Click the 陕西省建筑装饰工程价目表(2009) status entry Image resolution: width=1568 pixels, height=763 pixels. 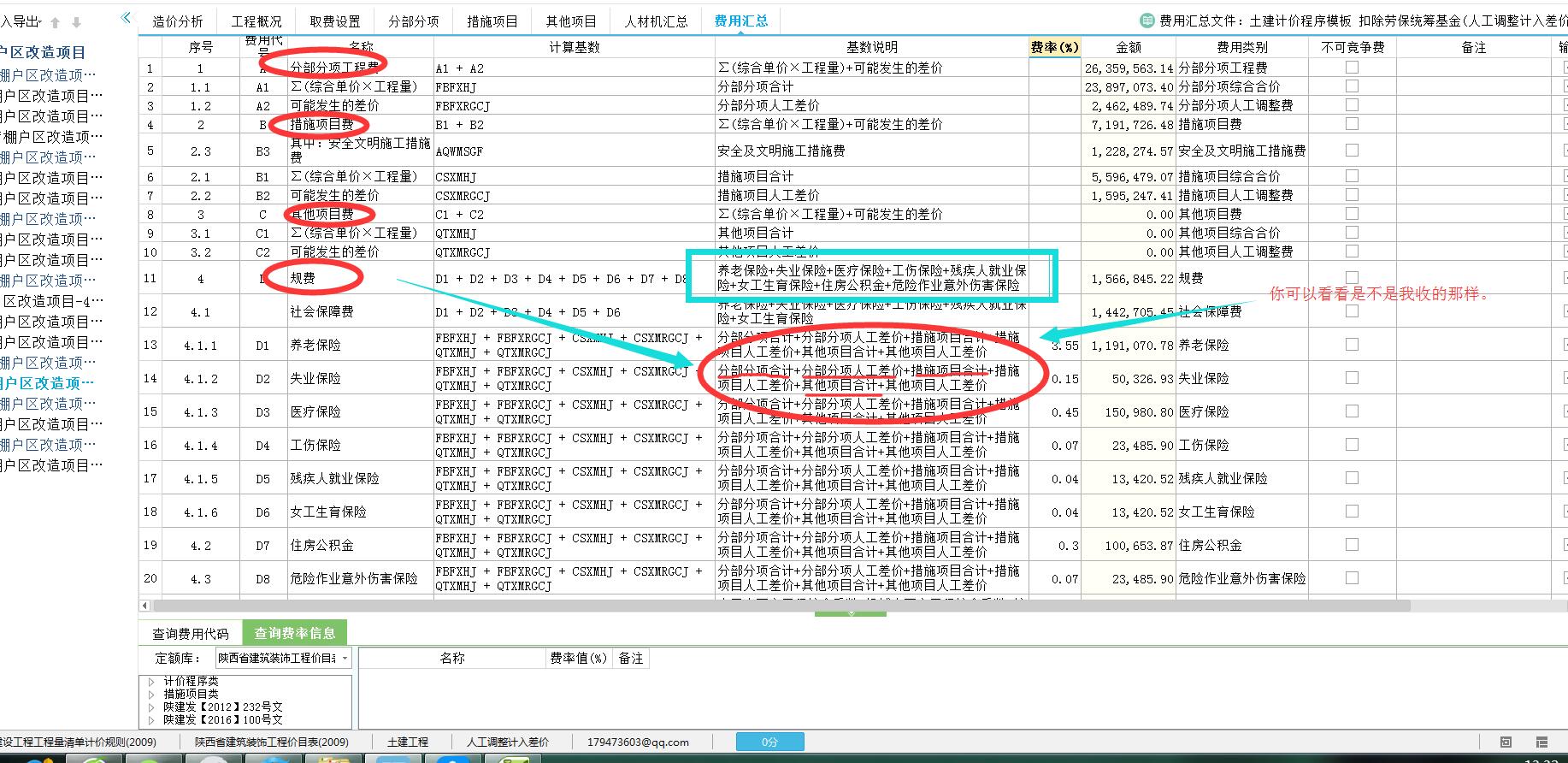tap(272, 742)
